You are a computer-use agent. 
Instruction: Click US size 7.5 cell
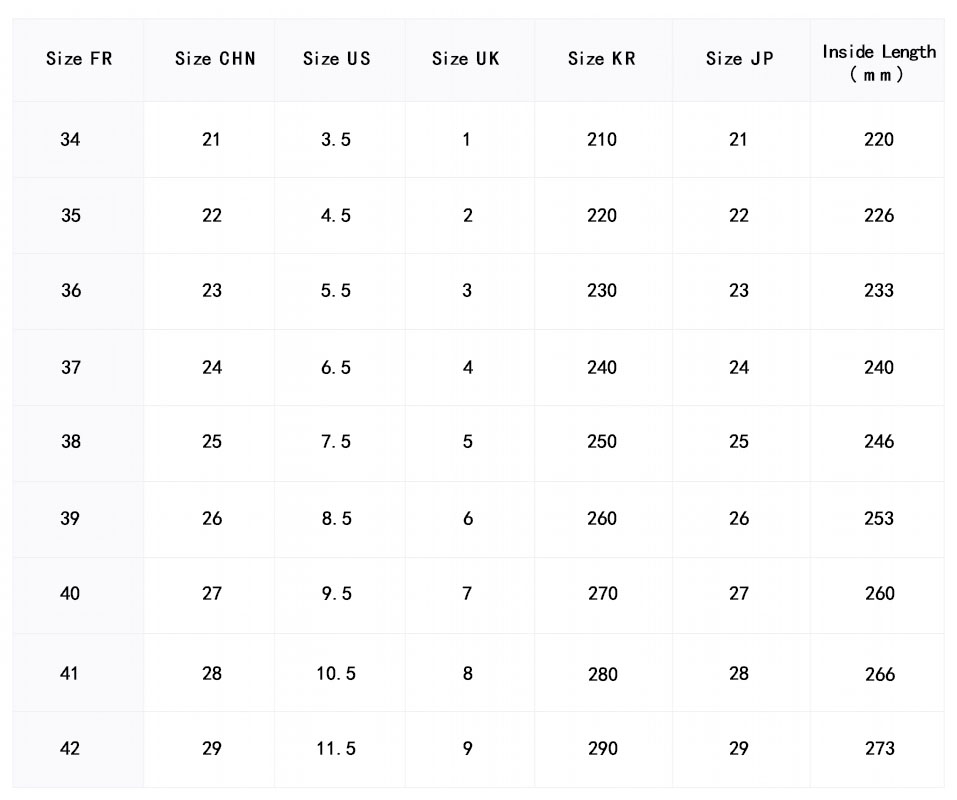[336, 442]
